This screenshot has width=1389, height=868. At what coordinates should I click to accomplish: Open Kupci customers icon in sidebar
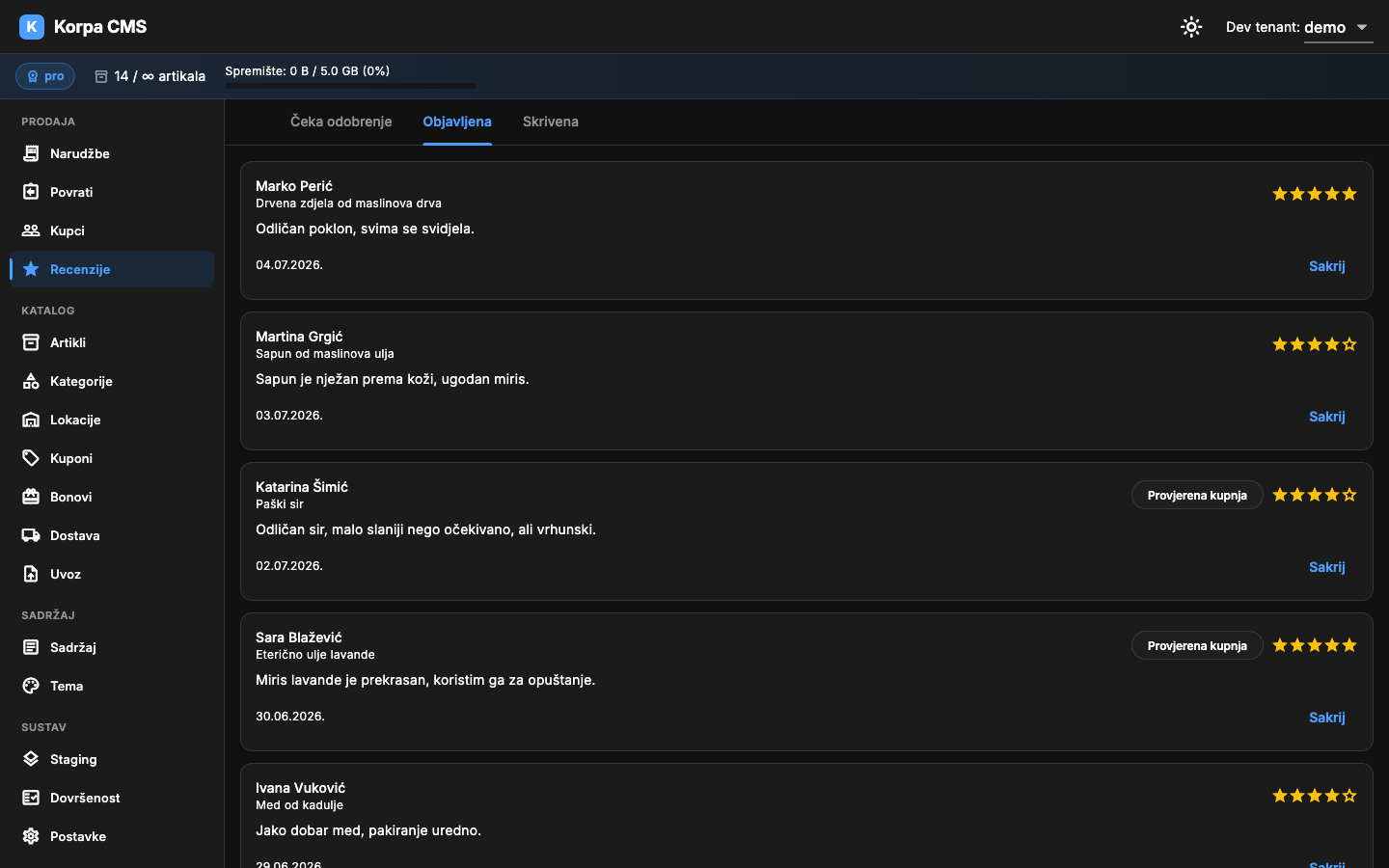click(31, 231)
